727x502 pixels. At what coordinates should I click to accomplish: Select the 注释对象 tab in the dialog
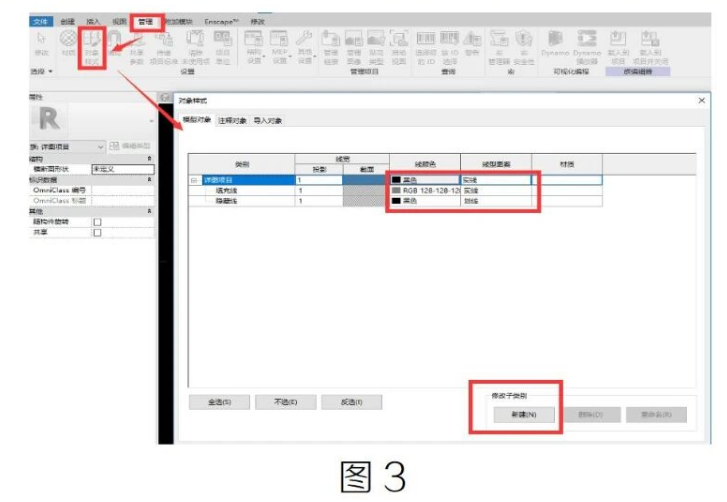tap(232, 121)
